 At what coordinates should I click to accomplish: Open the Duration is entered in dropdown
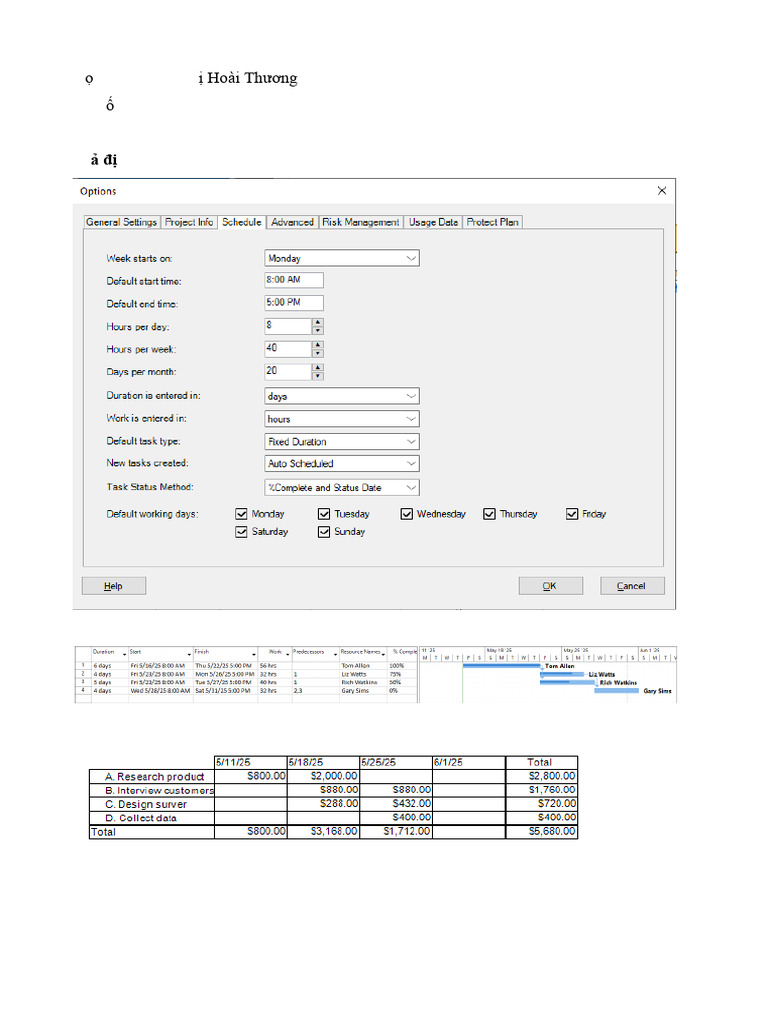point(342,396)
